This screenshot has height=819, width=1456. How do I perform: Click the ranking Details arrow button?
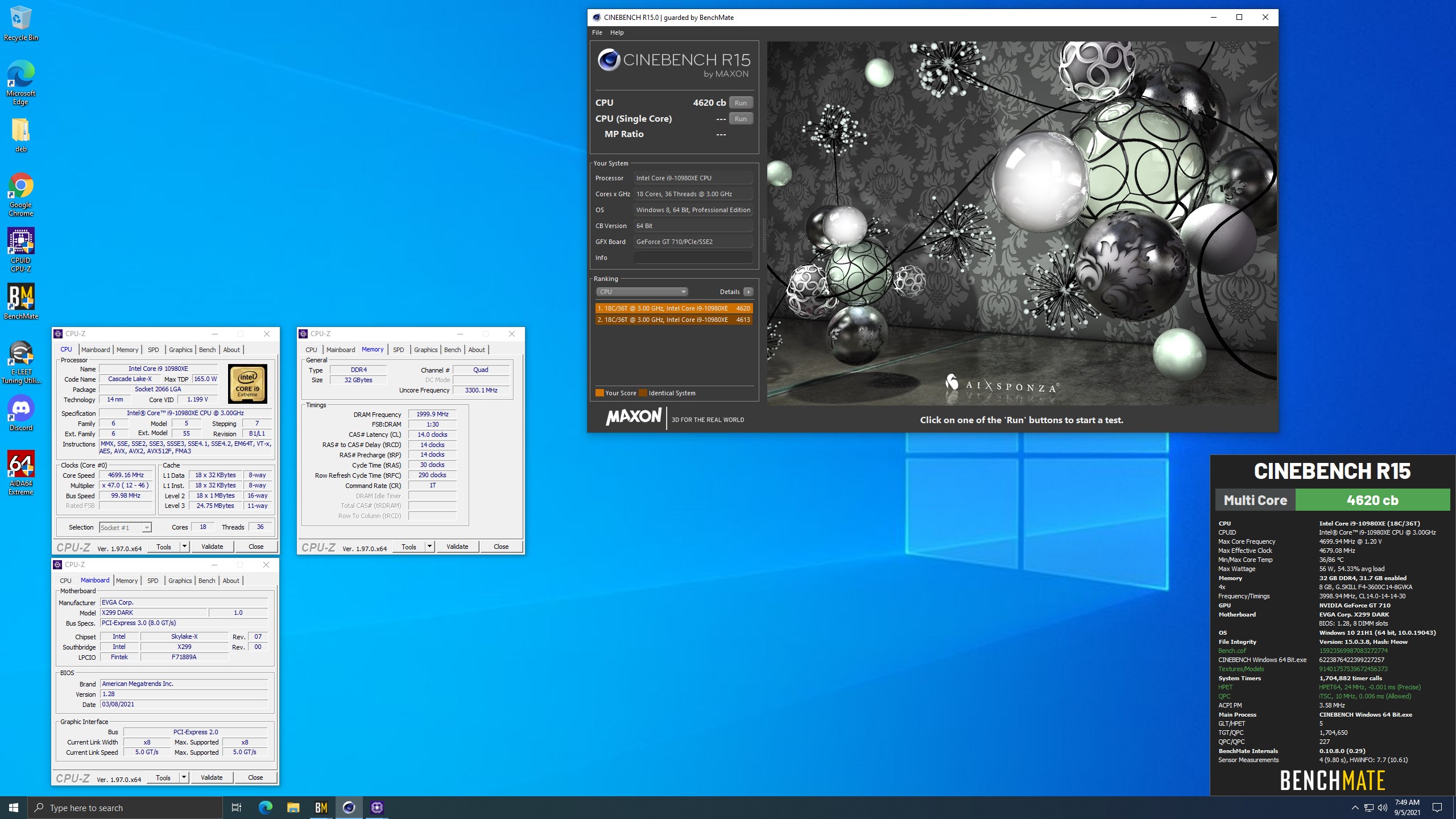(x=748, y=292)
